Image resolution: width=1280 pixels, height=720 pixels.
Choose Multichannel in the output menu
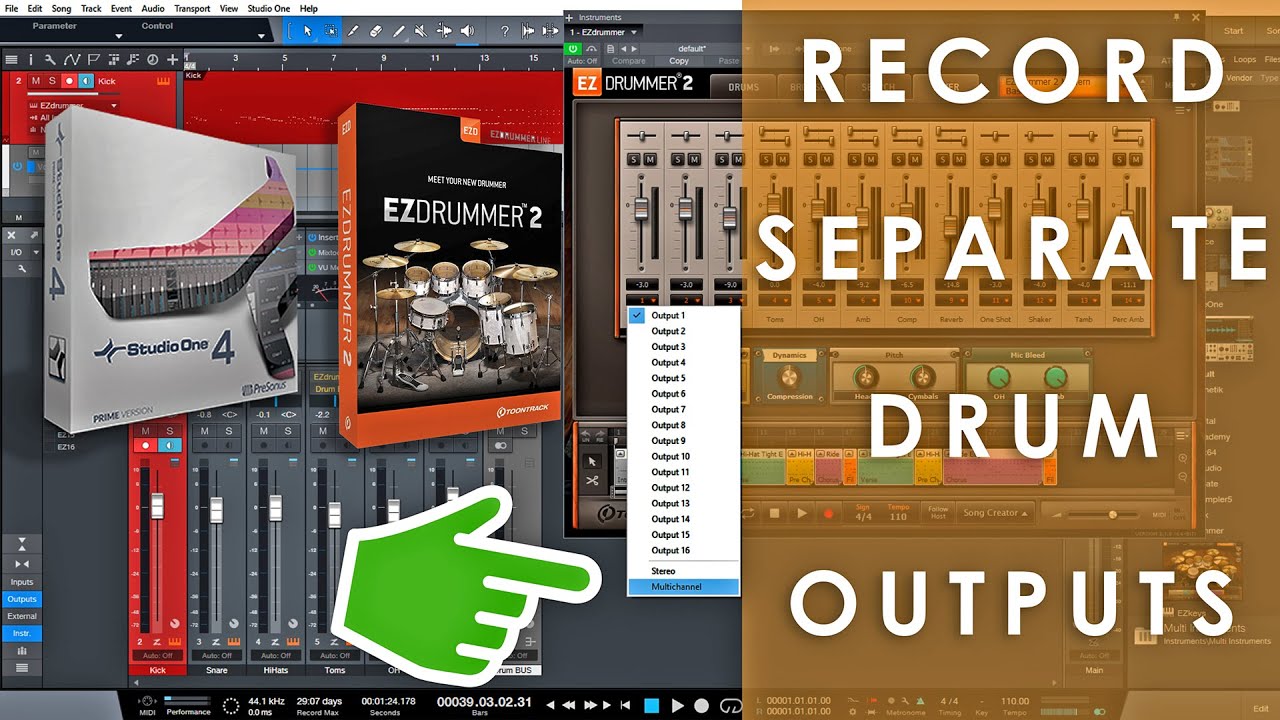point(683,587)
